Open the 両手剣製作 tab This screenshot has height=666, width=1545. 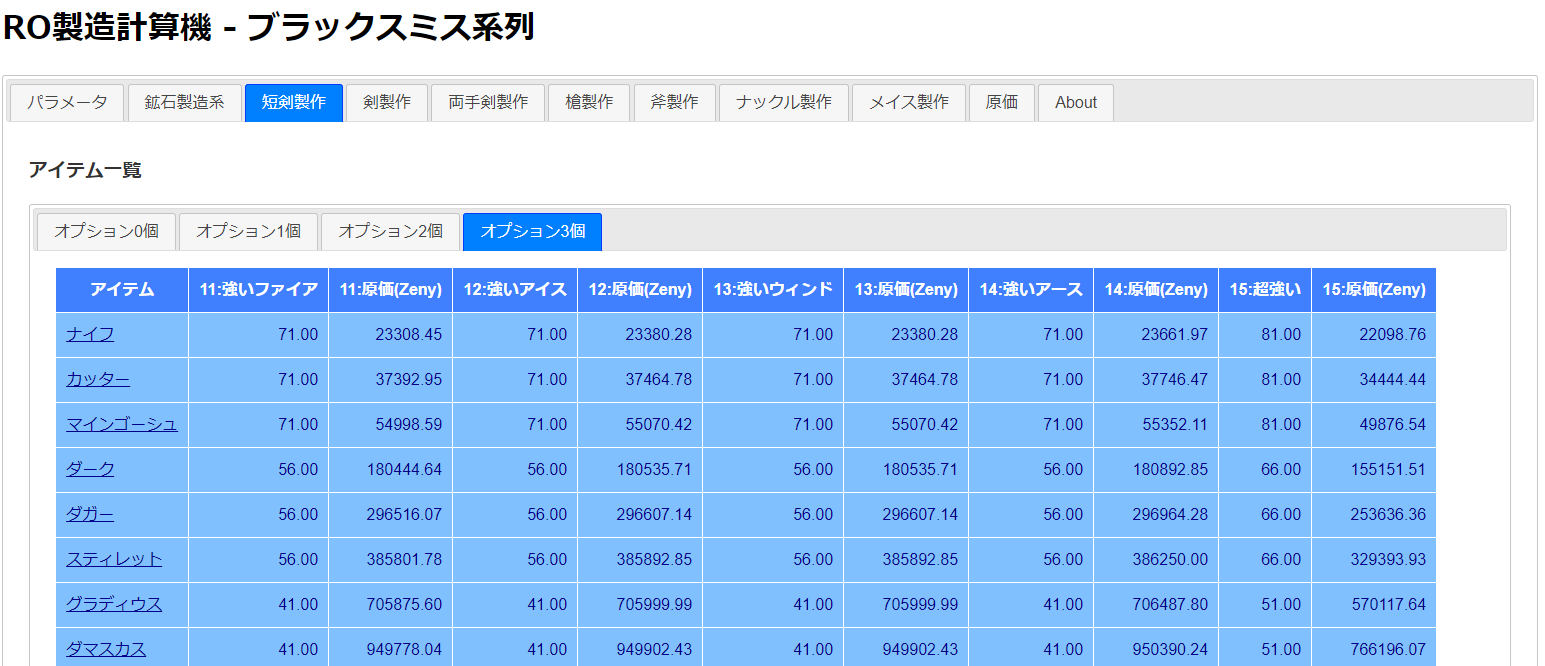coord(488,102)
